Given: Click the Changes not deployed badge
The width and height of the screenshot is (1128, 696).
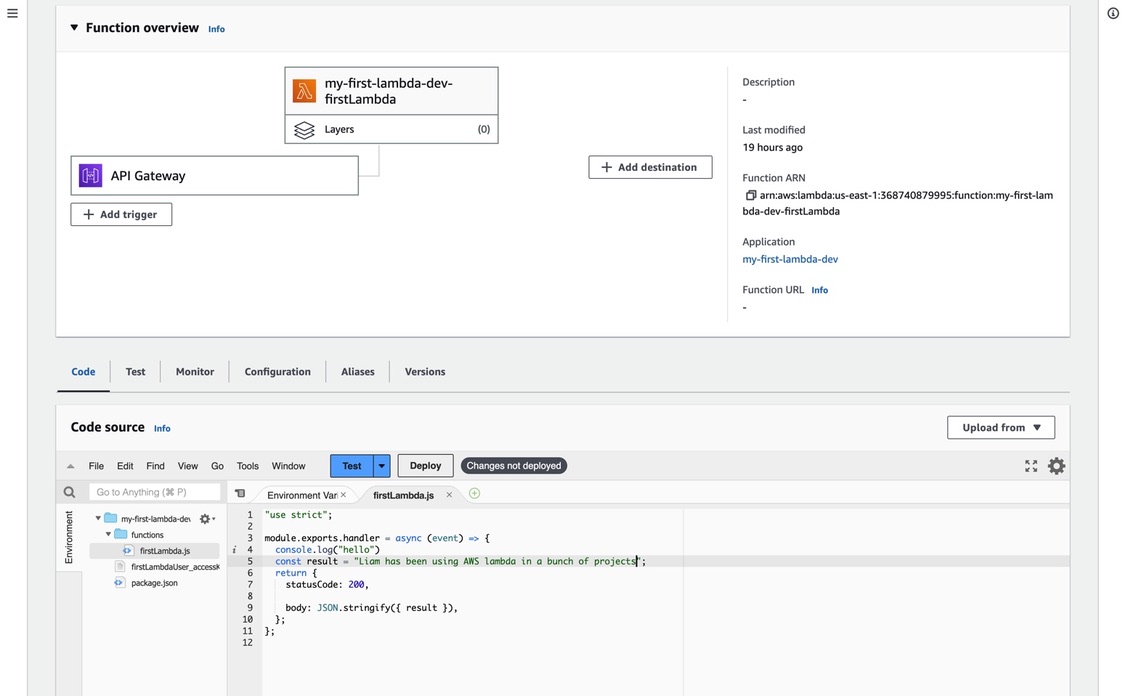Looking at the screenshot, I should 514,466.
